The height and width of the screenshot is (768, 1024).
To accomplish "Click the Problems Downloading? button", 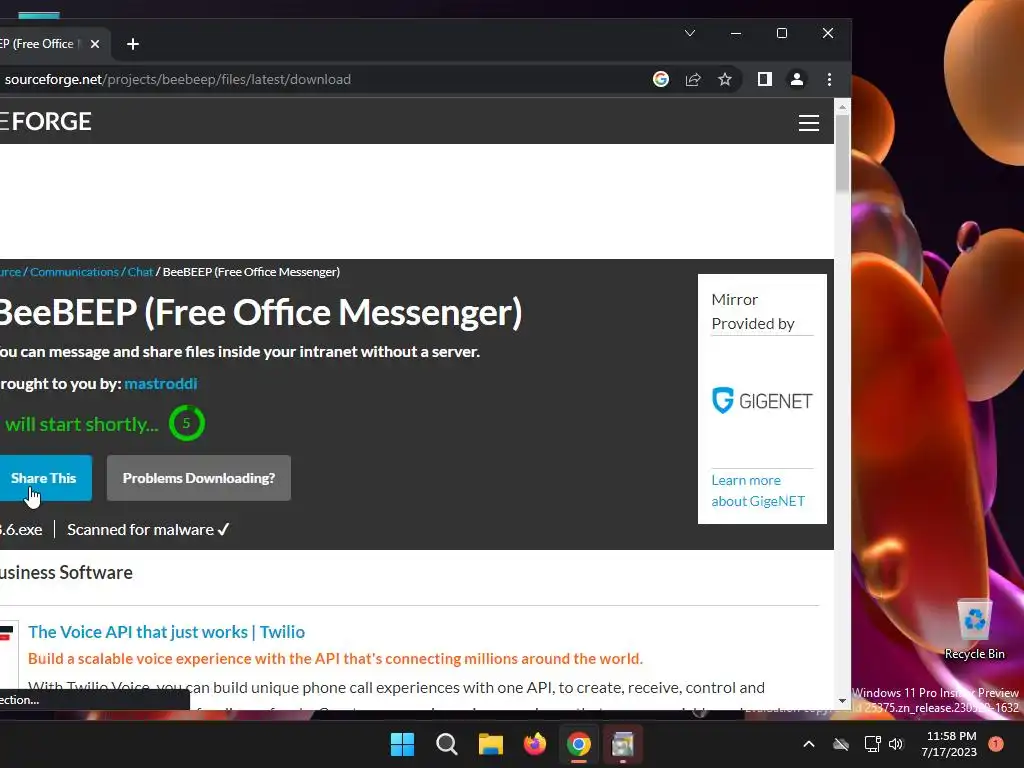I will pyautogui.click(x=199, y=478).
